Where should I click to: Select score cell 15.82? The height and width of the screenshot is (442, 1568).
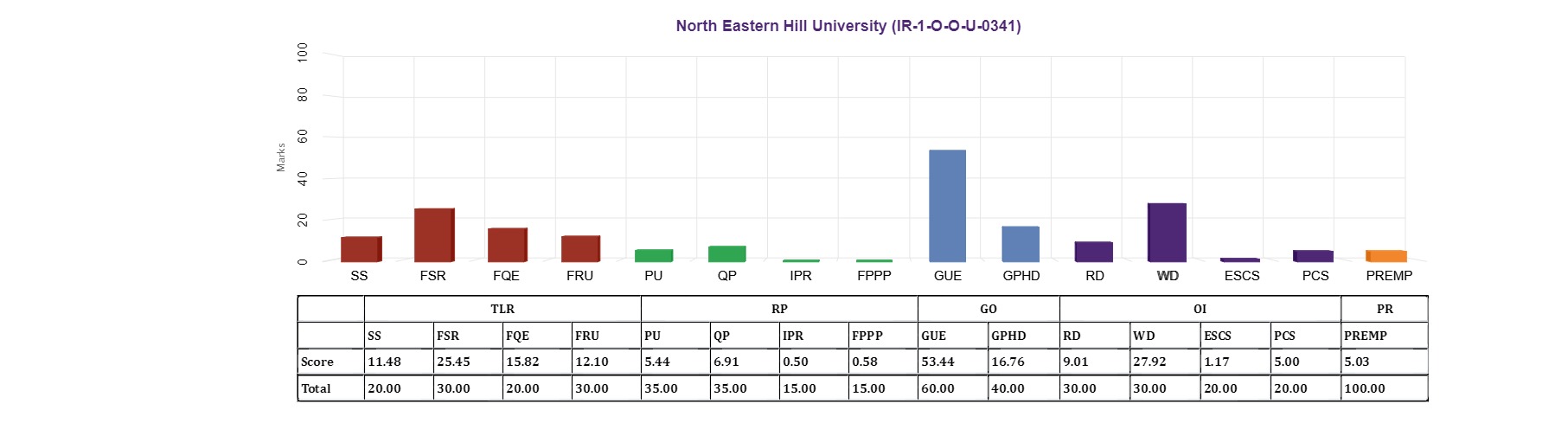point(537,362)
